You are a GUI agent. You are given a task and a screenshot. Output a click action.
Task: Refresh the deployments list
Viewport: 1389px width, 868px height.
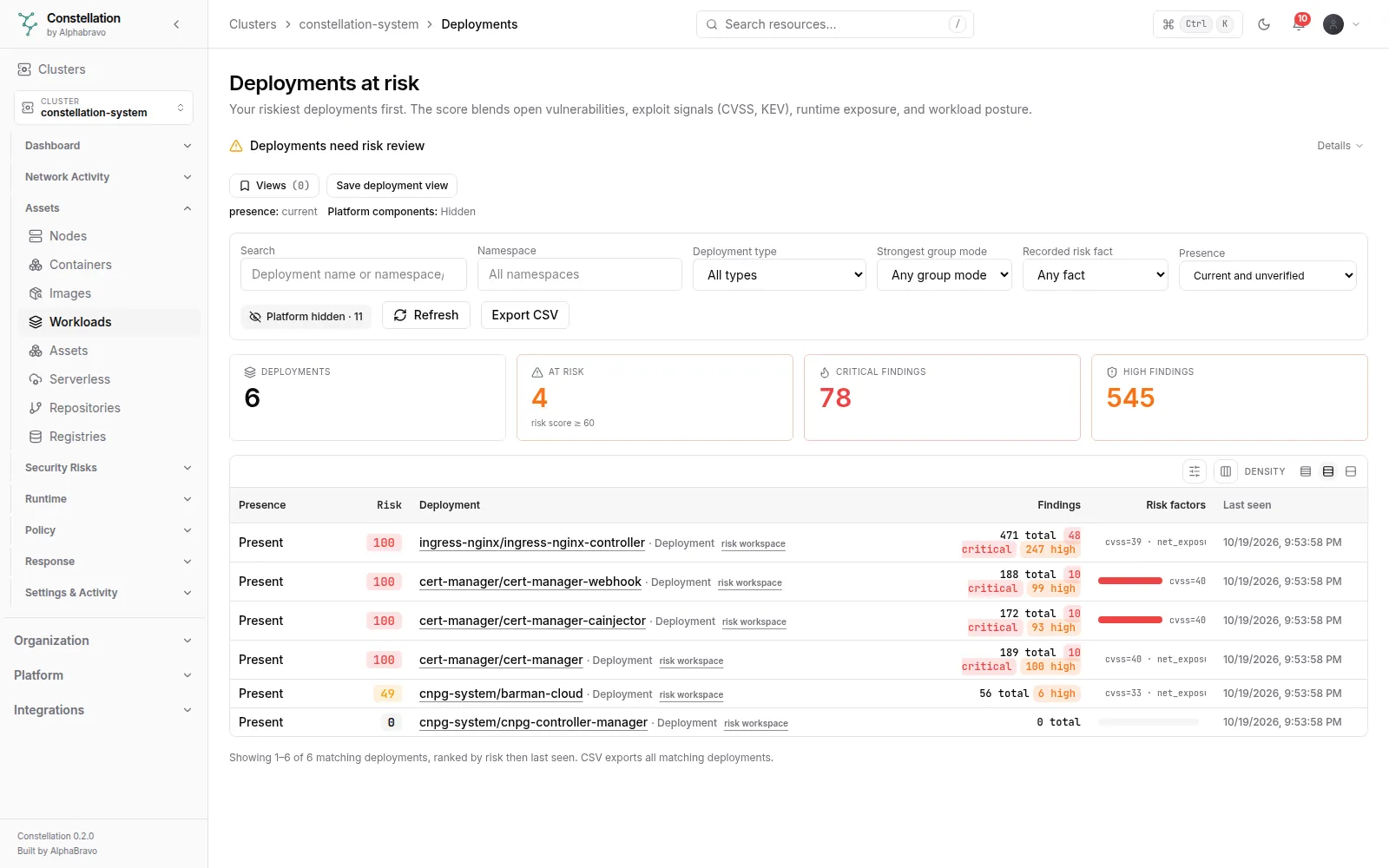[x=426, y=315]
